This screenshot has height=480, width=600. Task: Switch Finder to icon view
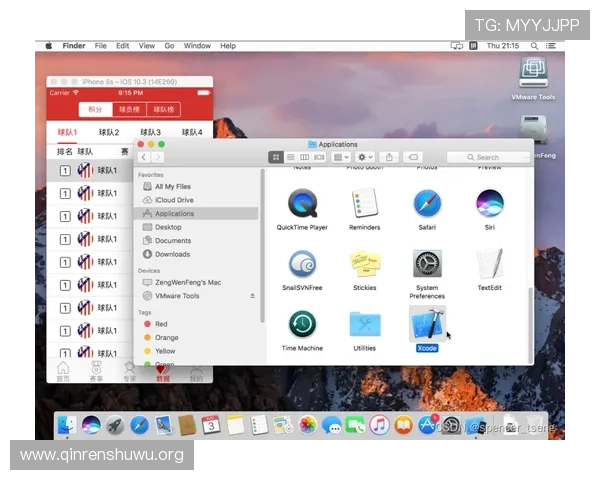[276, 157]
